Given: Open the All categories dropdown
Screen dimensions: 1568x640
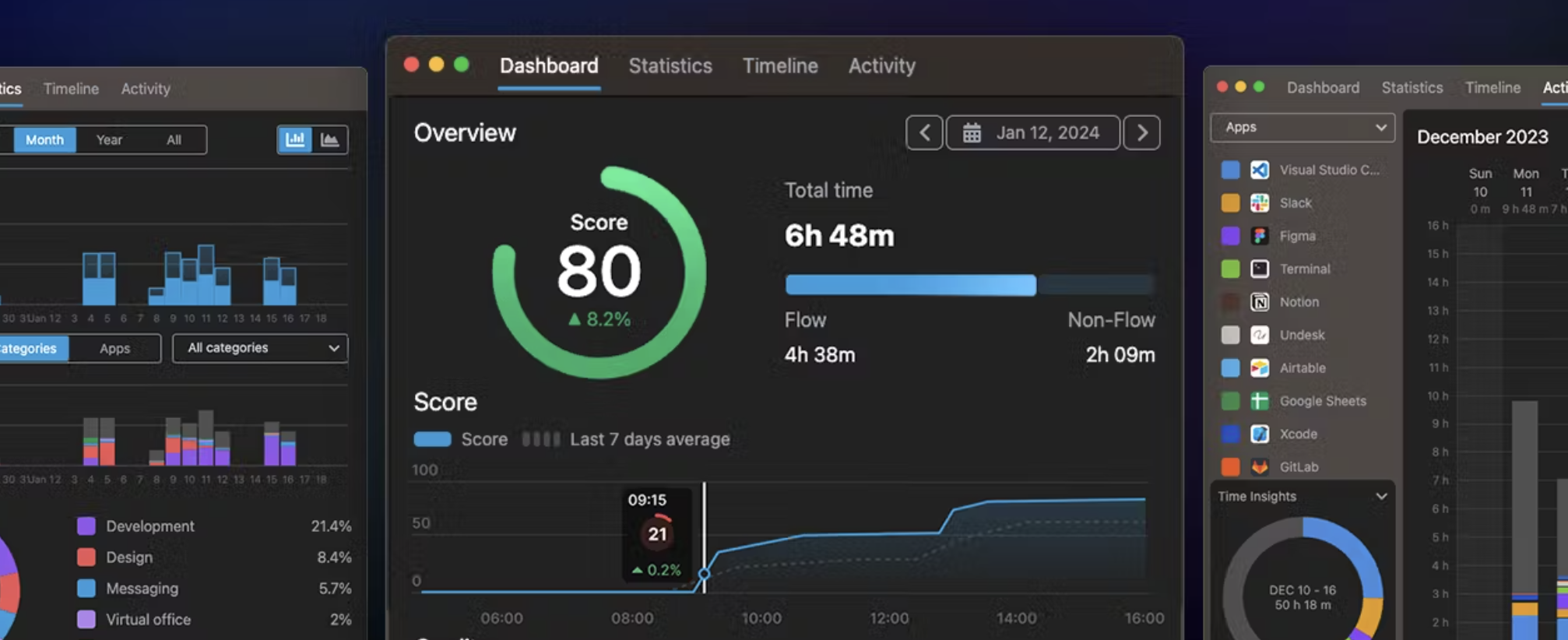Looking at the screenshot, I should click(x=260, y=348).
